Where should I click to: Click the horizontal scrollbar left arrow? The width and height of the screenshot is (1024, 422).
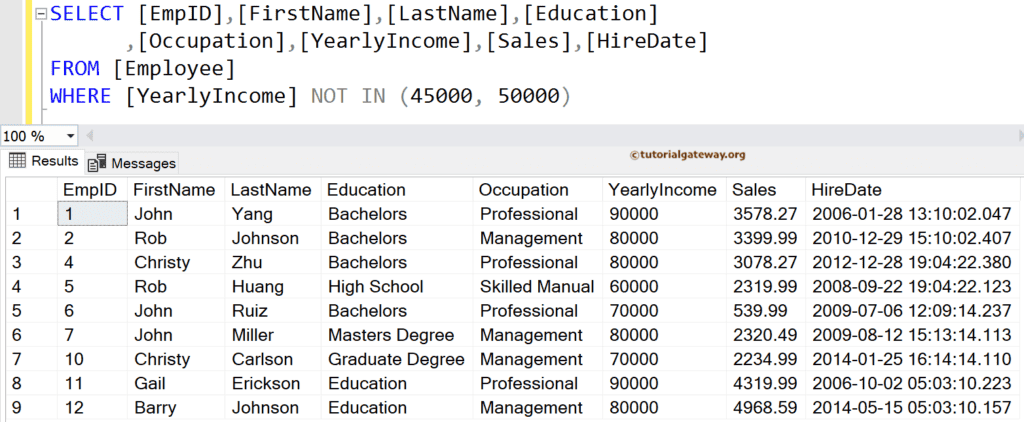[x=92, y=136]
